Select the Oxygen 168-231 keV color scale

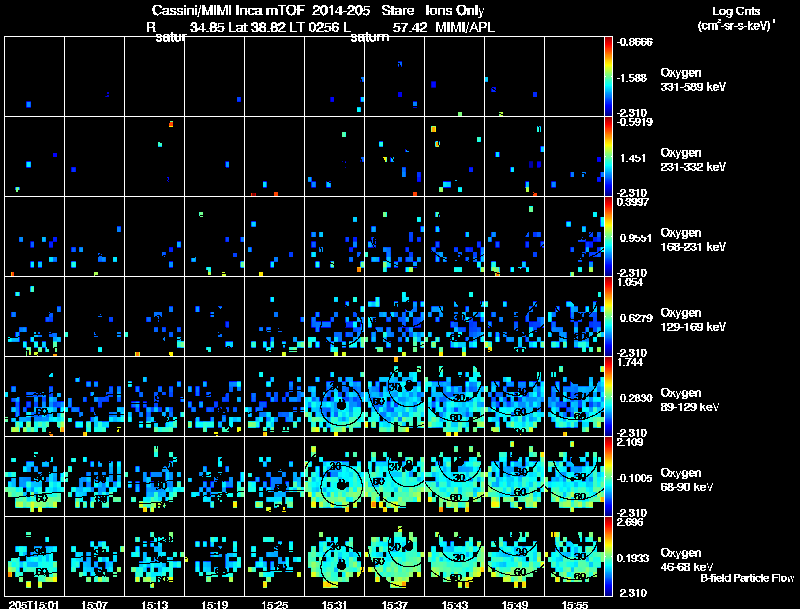[609, 236]
